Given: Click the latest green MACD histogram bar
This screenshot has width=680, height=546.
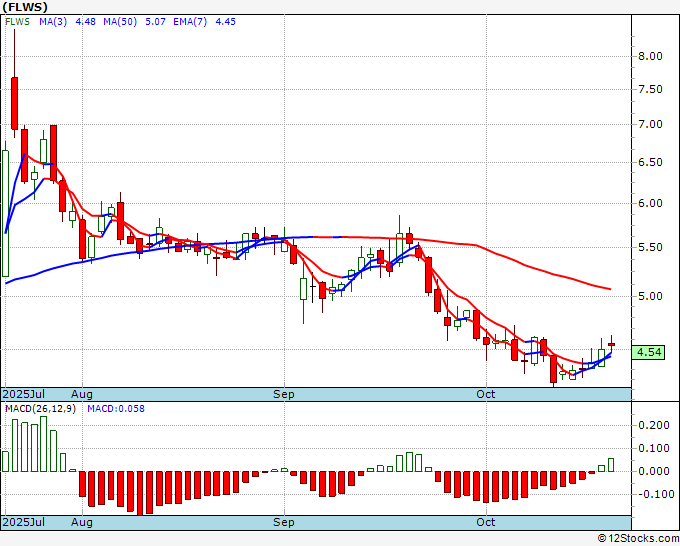Looking at the screenshot, I should pos(611,465).
